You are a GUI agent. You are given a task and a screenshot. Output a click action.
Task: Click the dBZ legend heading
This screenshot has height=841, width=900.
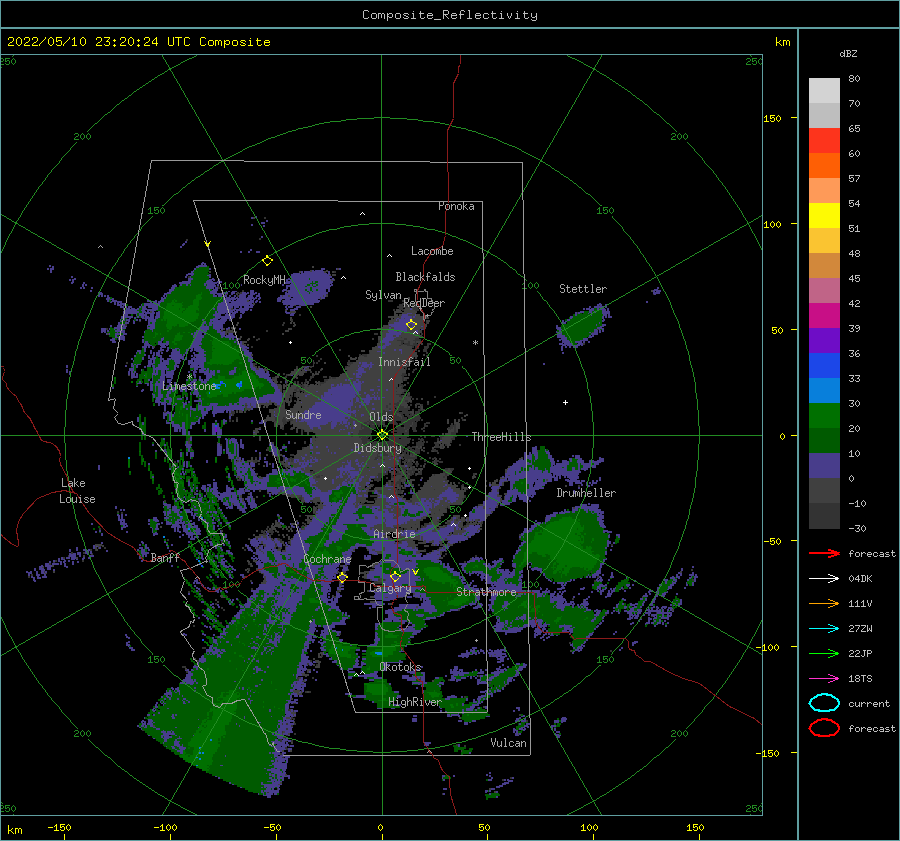(848, 53)
